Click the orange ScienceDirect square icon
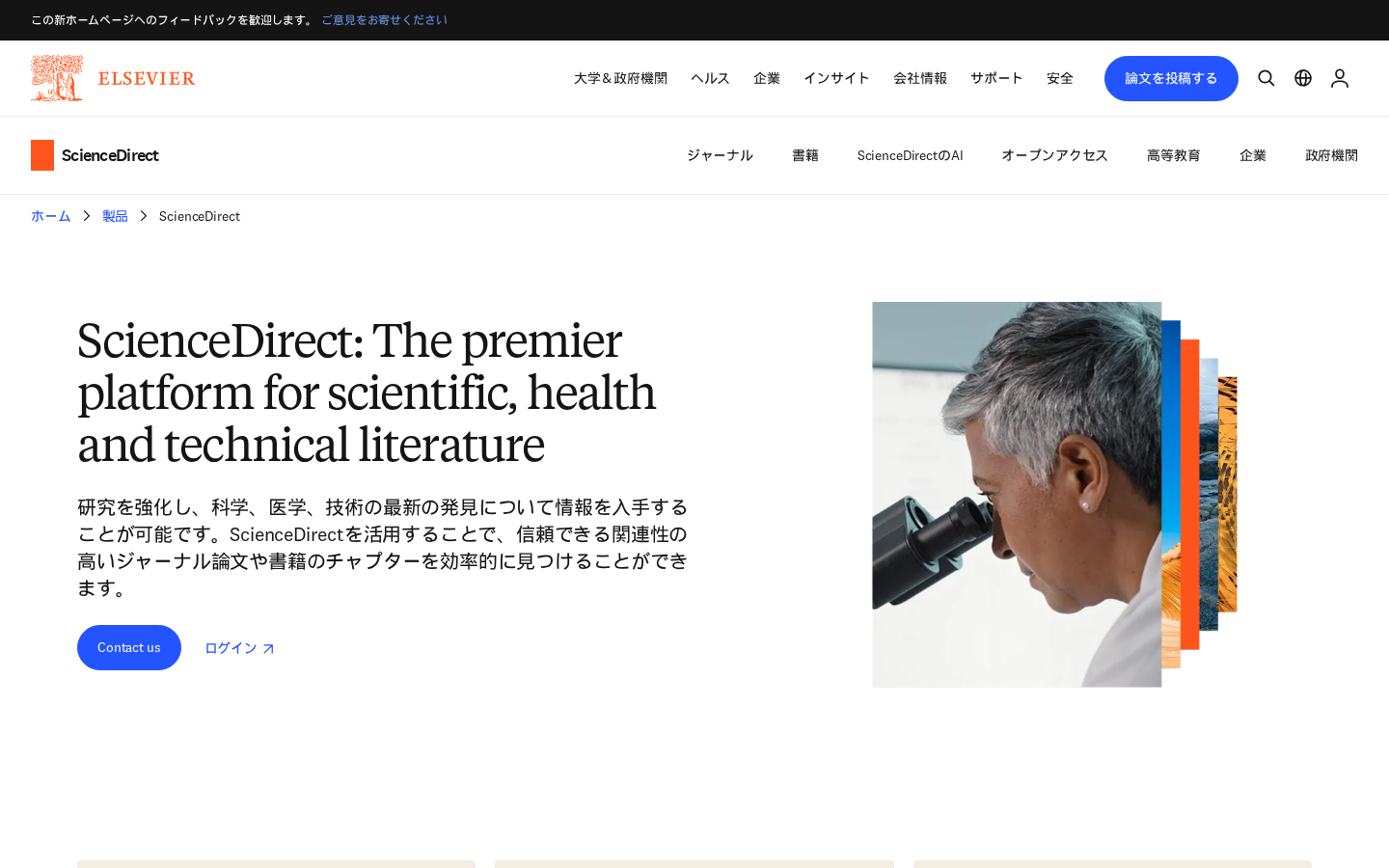 click(42, 155)
